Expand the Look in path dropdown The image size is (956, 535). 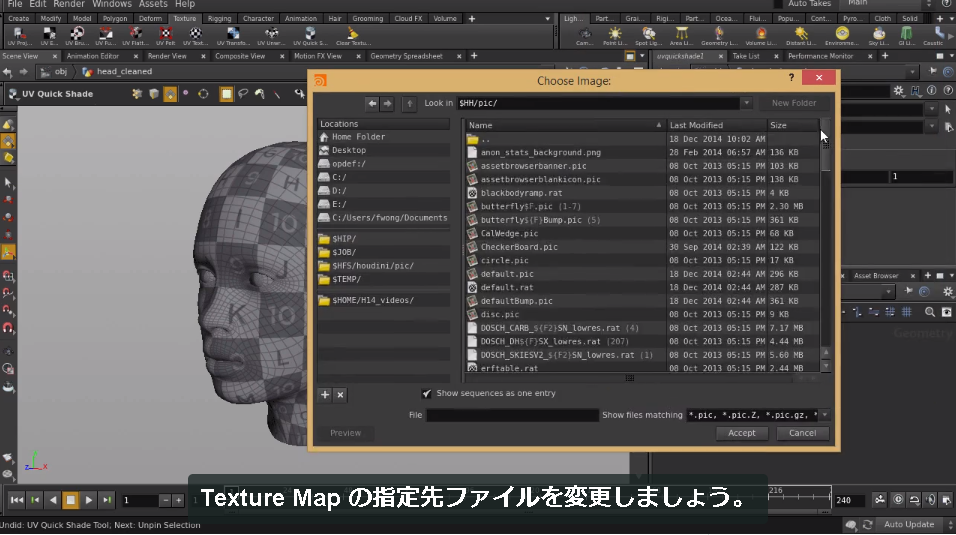point(746,103)
